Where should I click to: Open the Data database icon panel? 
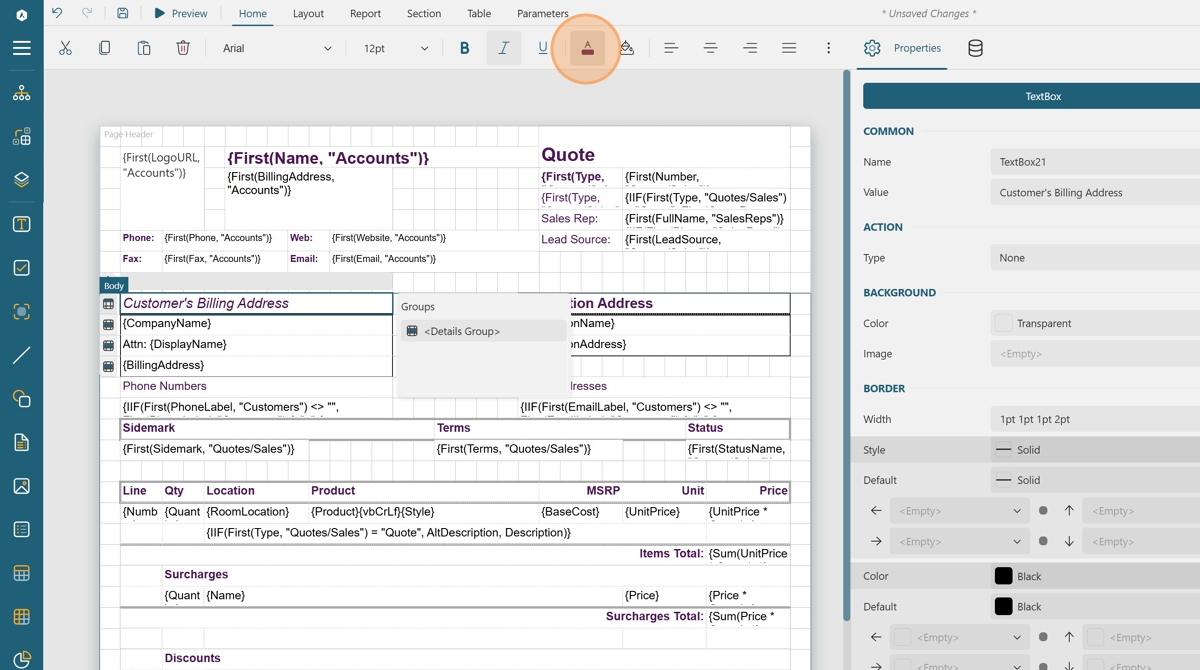point(975,48)
